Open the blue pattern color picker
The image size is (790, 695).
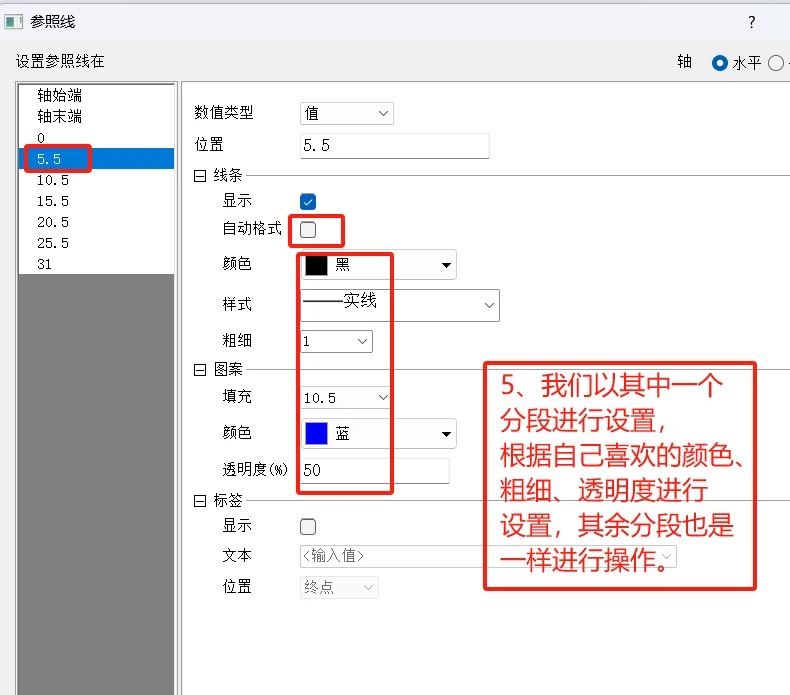(x=378, y=434)
